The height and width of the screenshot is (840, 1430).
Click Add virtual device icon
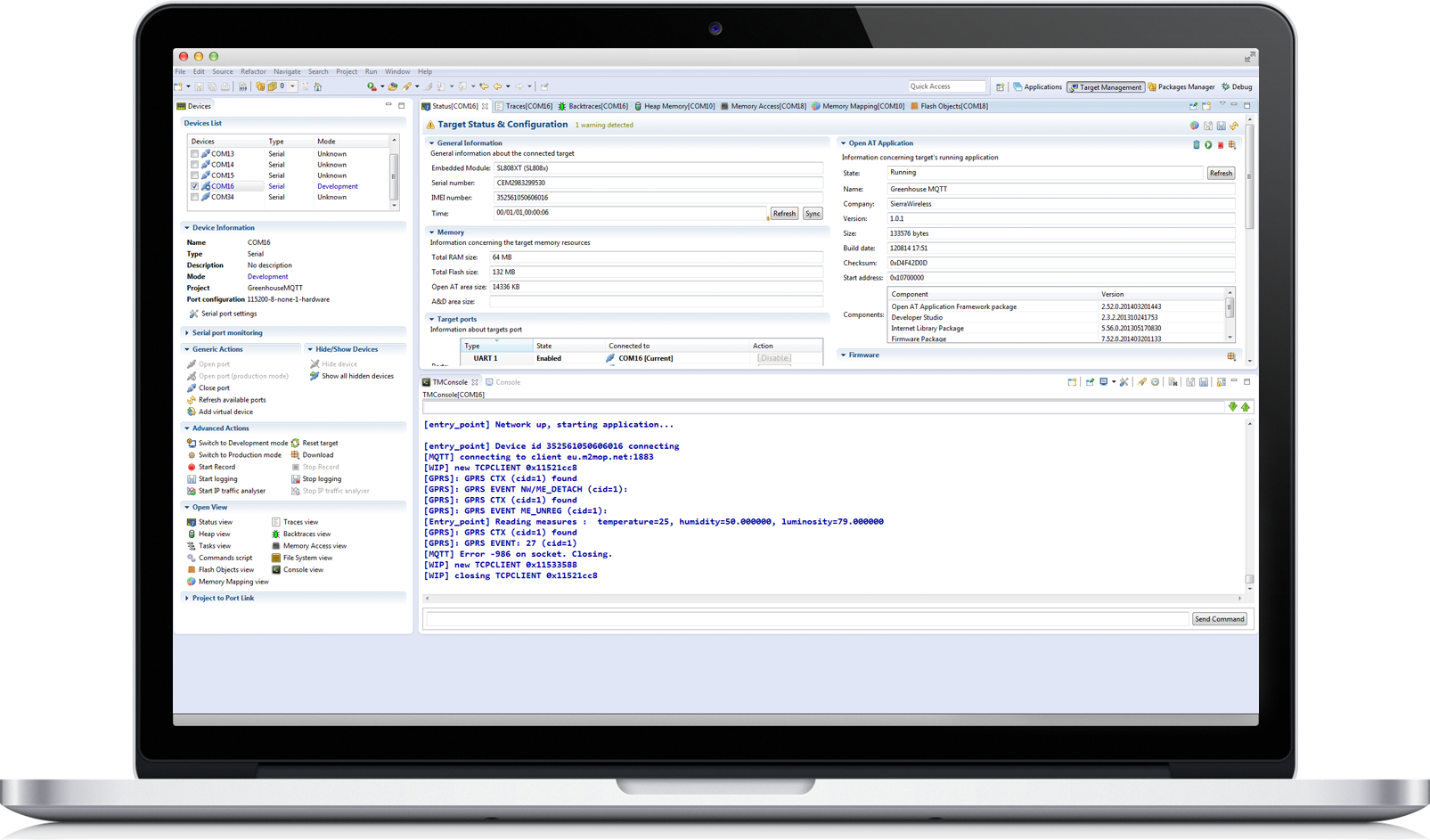192,412
